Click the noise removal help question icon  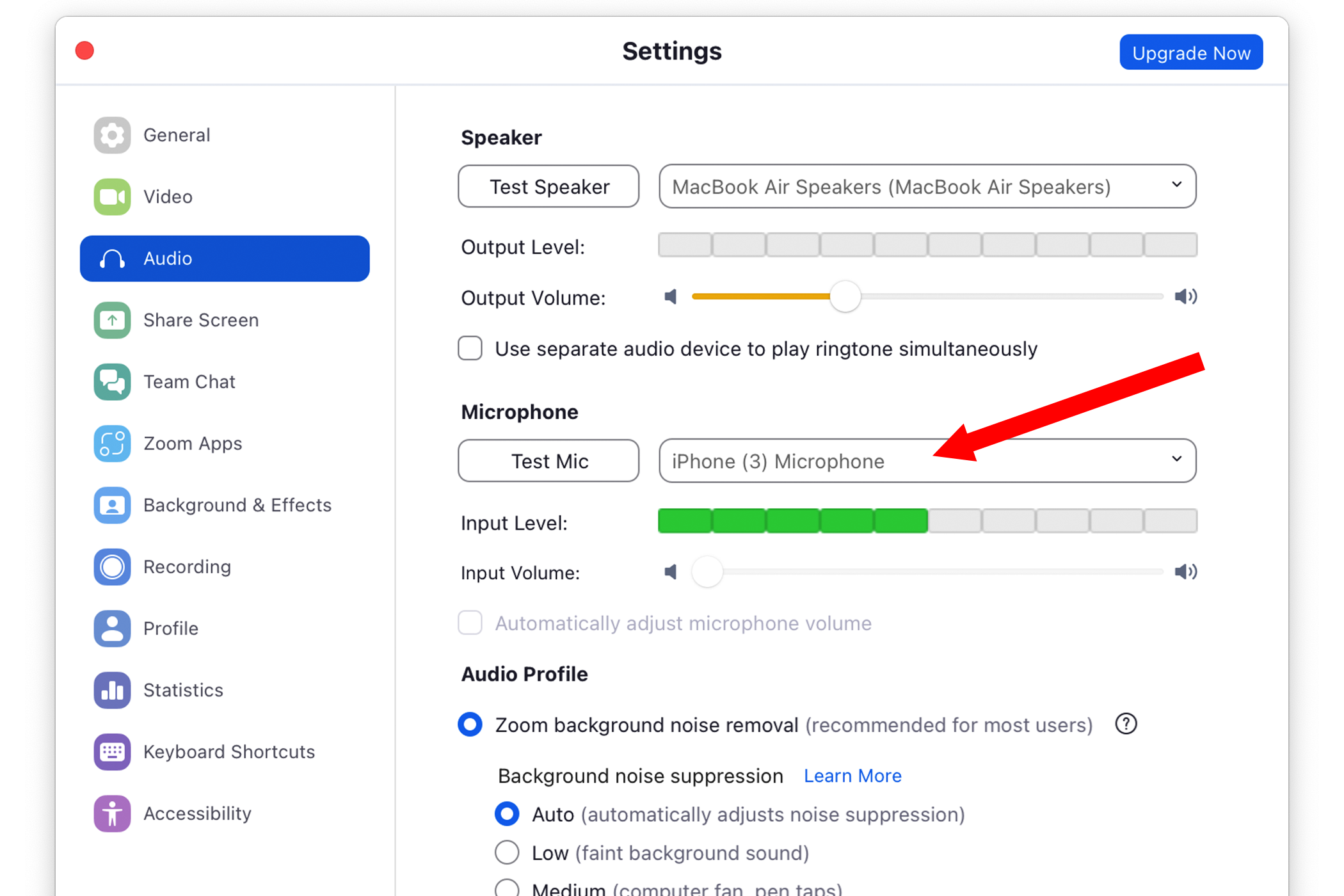coord(1126,724)
